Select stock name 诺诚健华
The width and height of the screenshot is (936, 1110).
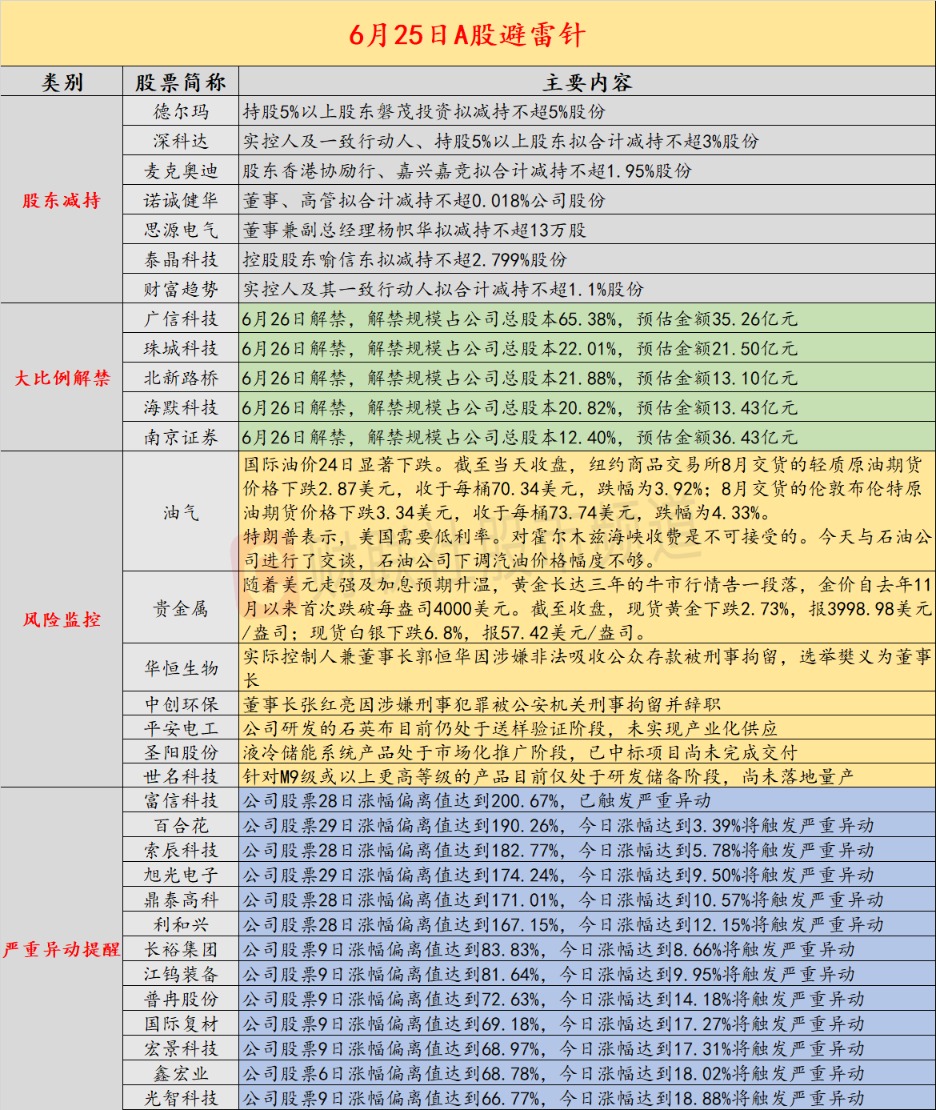coord(181,200)
